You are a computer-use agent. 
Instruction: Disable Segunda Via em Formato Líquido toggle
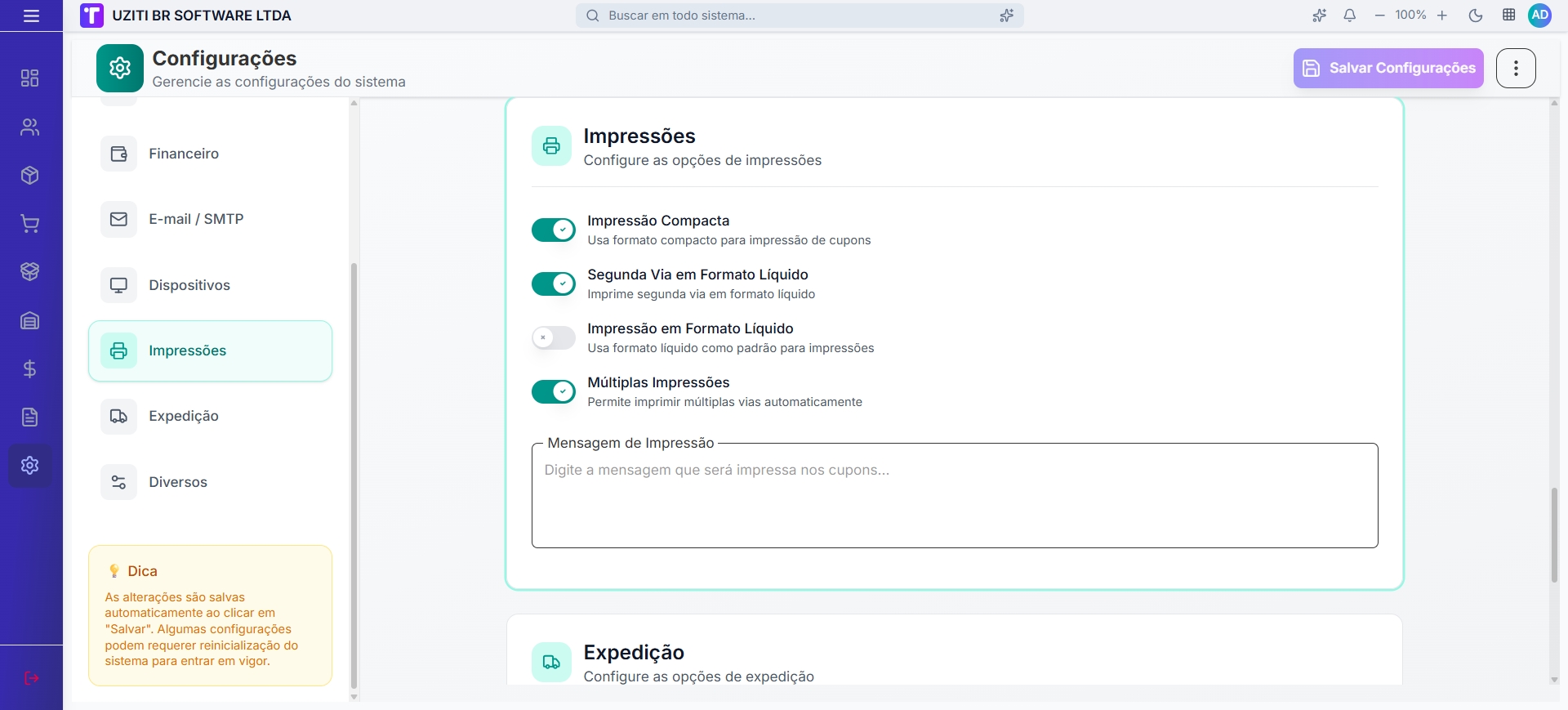[x=554, y=284]
